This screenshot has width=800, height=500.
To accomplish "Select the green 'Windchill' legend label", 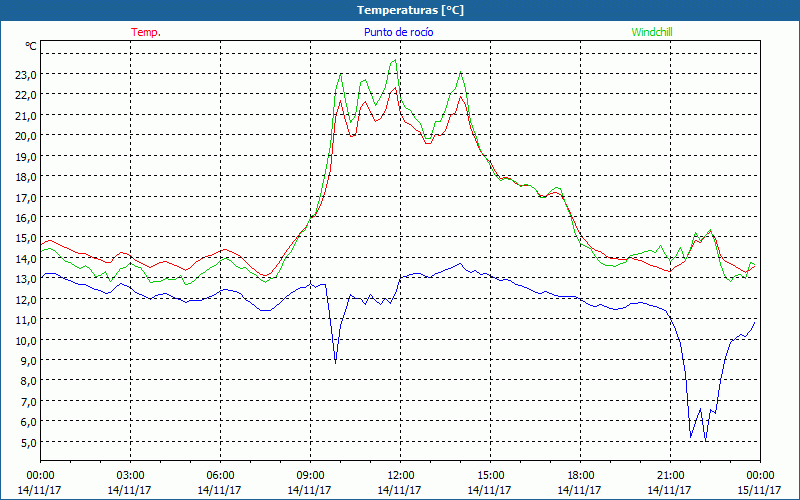I will 652,32.
